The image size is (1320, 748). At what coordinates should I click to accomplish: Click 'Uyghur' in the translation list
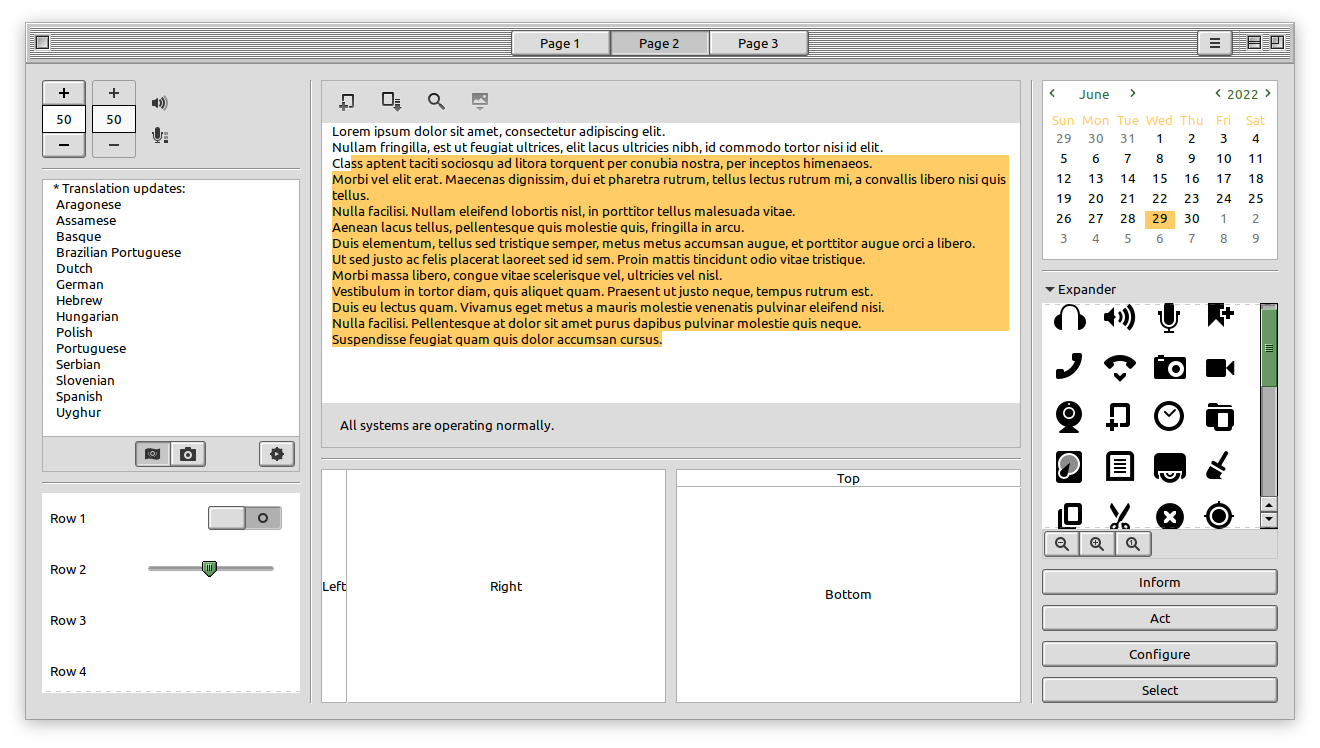tap(78, 412)
